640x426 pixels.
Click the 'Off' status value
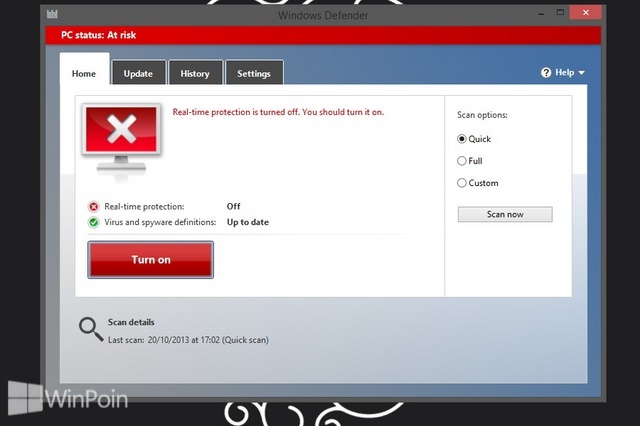pyautogui.click(x=233, y=206)
